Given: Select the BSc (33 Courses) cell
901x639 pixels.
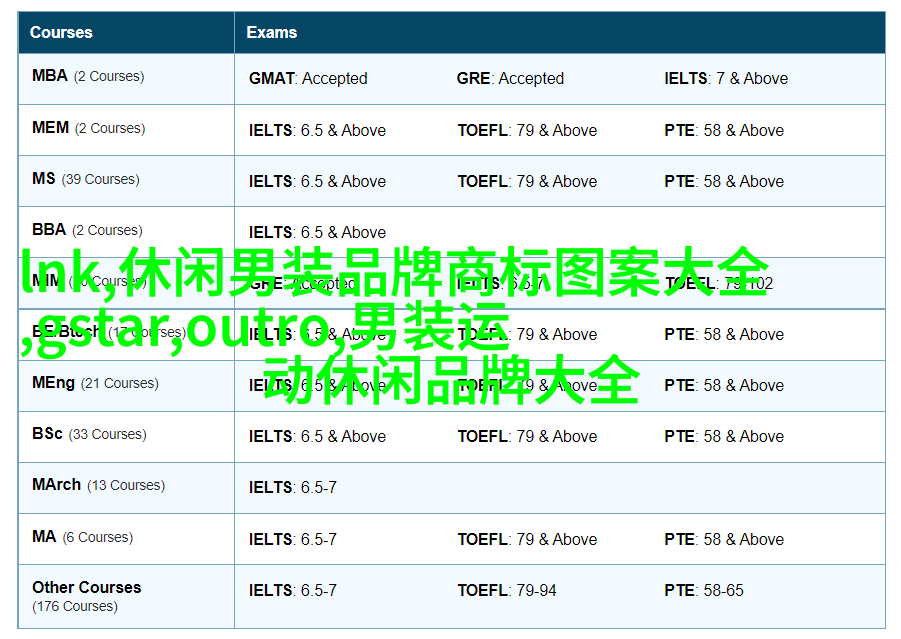Looking at the screenshot, I should pyautogui.click(x=126, y=437).
